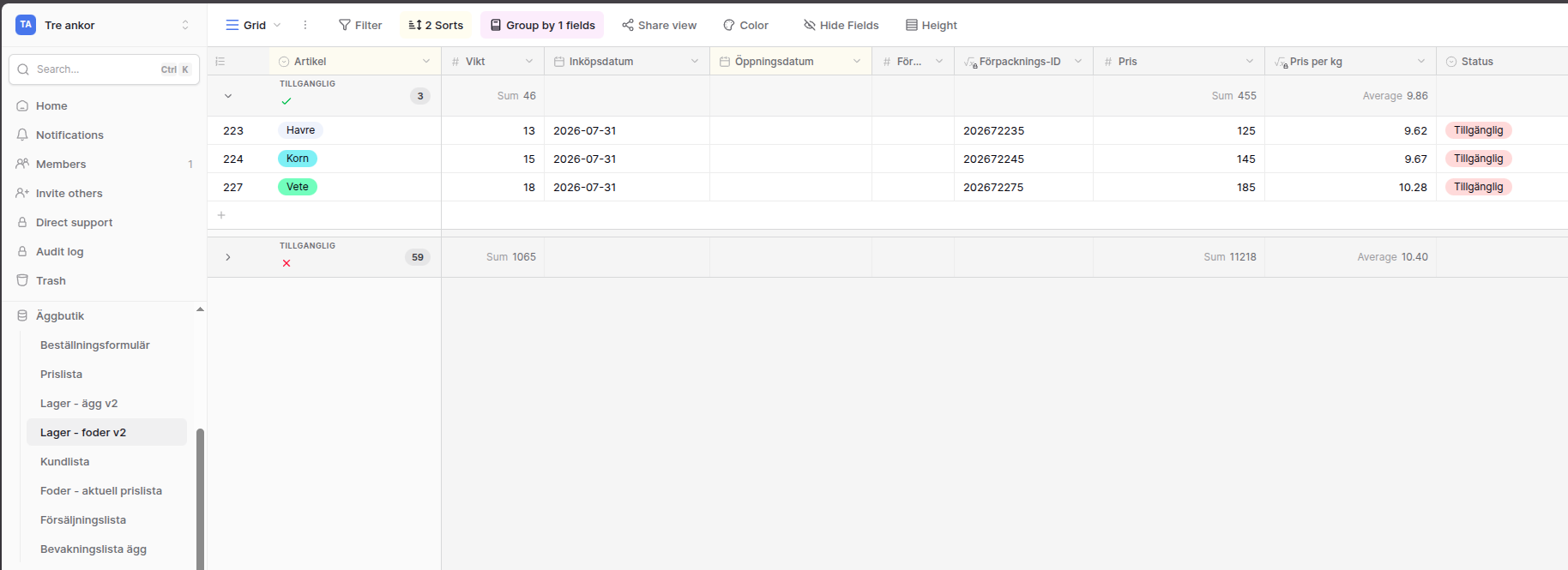Open the Filter options
Viewport: 1568px width, 570px height.
click(360, 26)
